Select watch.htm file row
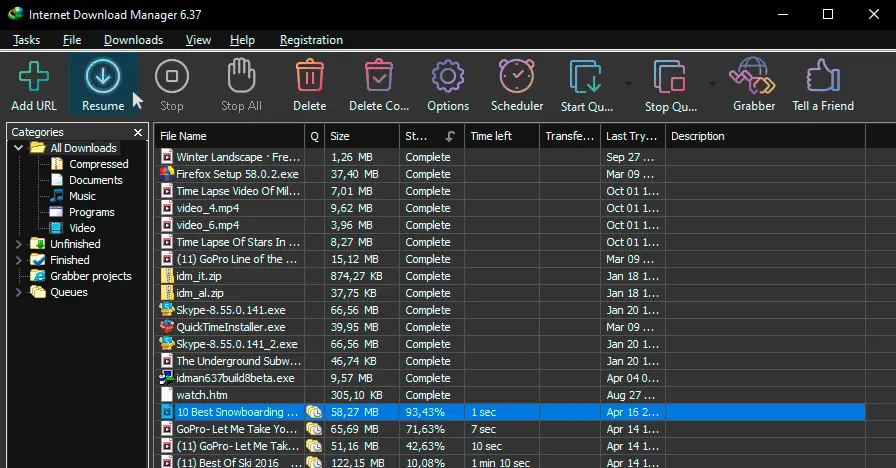The width and height of the screenshot is (896, 468). [510, 395]
